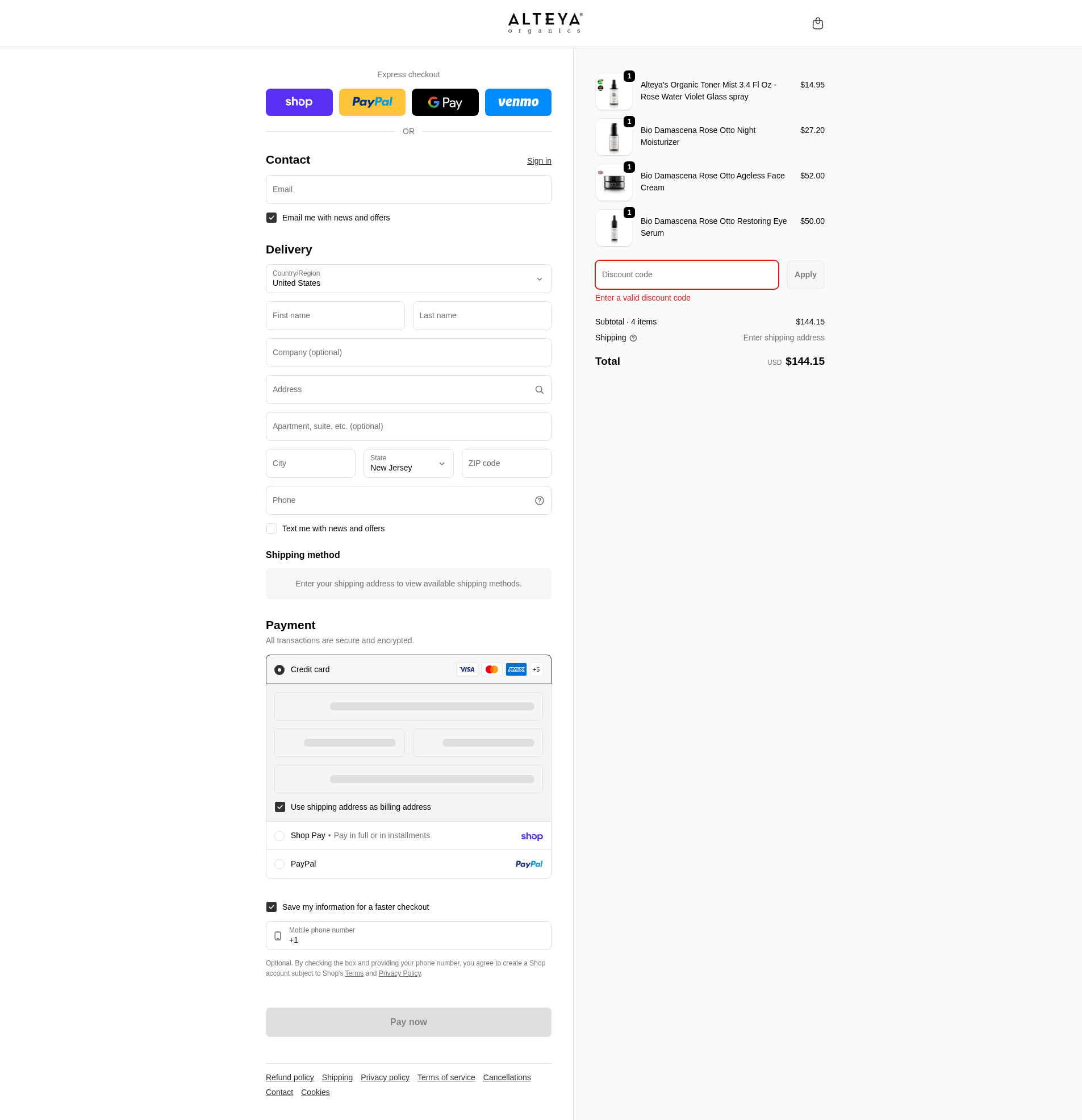The image size is (1082, 1120).
Task: Apply the discount code
Action: pos(805,274)
